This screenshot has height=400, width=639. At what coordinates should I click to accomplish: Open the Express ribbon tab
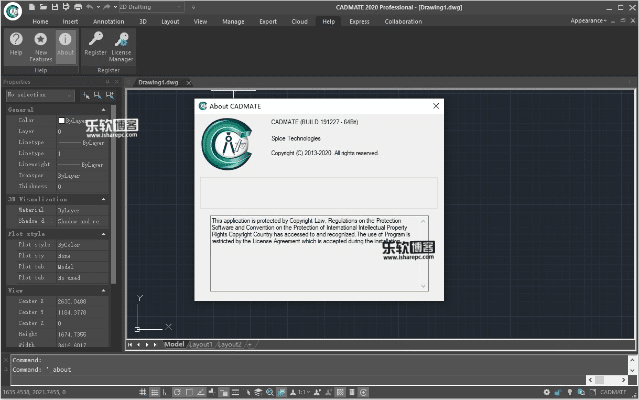[359, 20]
